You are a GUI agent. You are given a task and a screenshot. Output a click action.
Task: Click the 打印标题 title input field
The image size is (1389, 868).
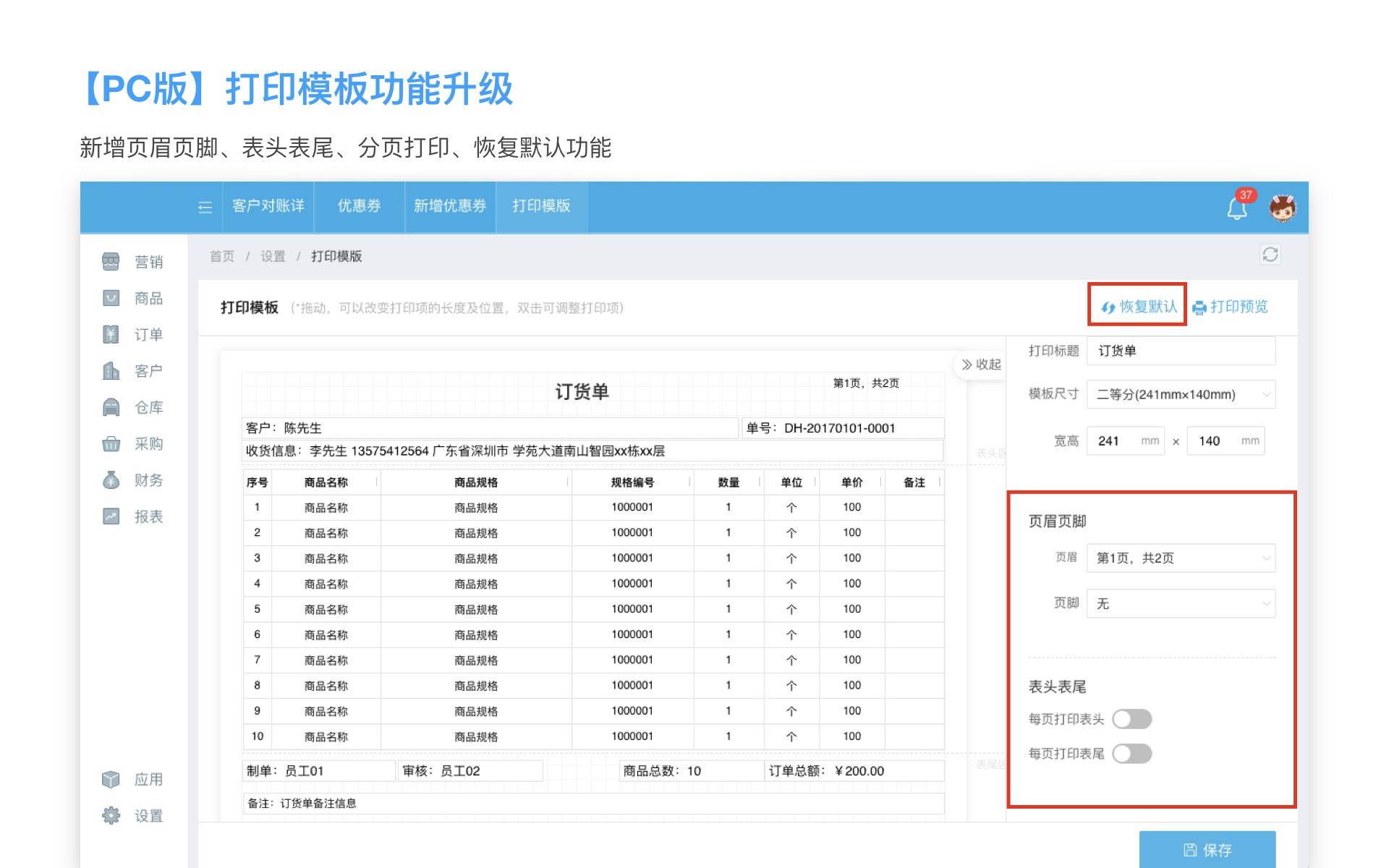(x=1181, y=351)
